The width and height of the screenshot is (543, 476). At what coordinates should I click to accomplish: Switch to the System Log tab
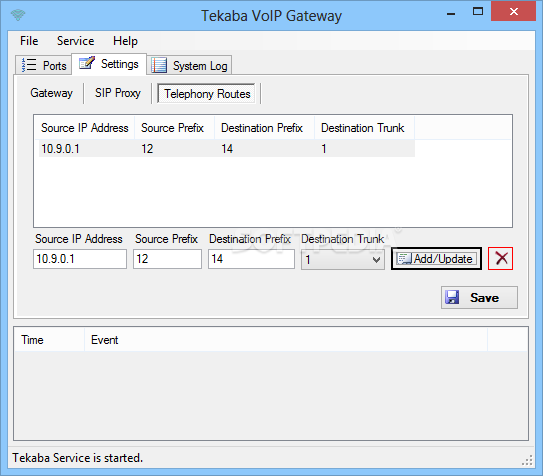point(189,65)
